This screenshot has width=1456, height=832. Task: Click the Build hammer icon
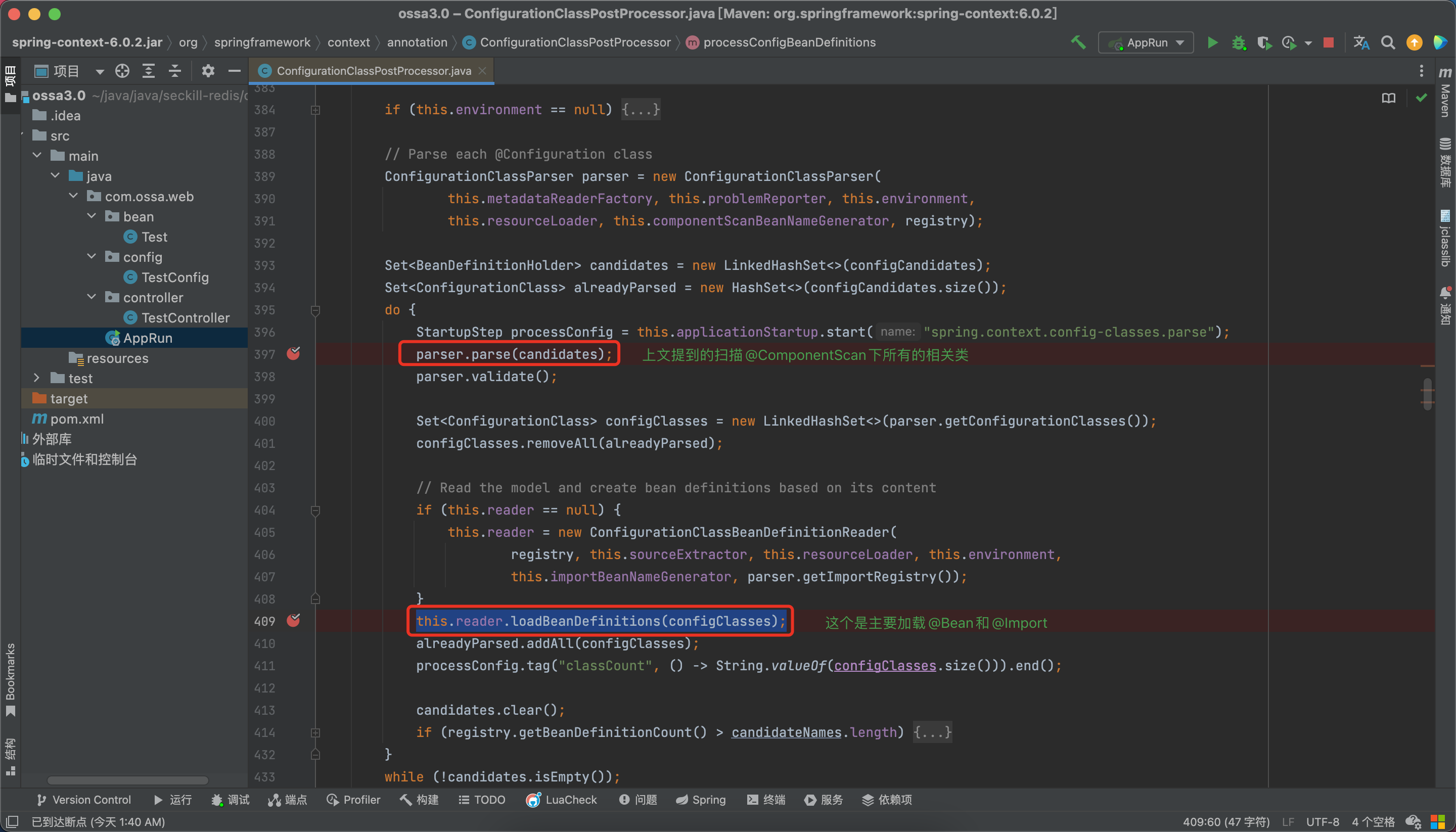tap(1078, 43)
